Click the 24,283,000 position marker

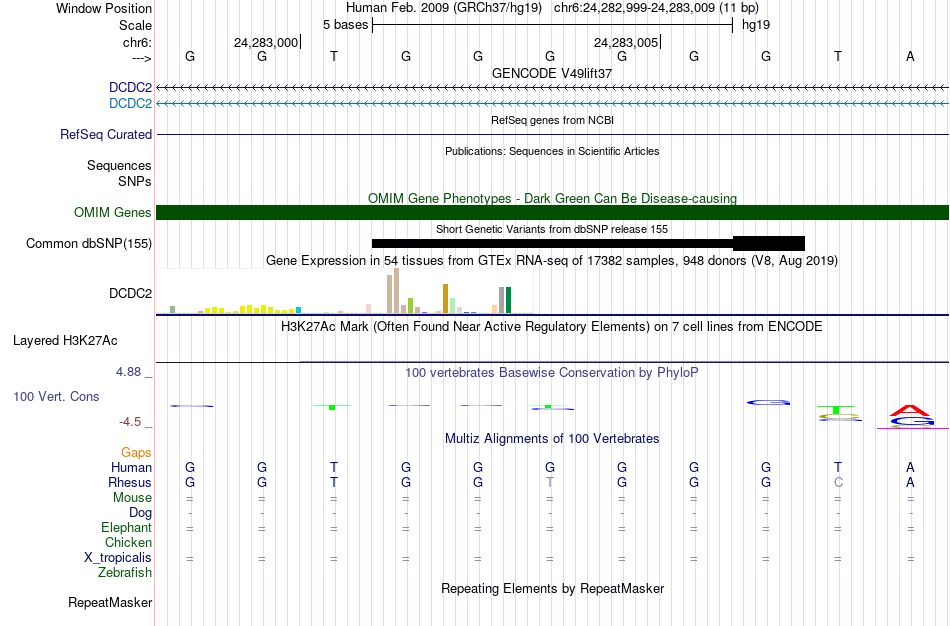[266, 42]
